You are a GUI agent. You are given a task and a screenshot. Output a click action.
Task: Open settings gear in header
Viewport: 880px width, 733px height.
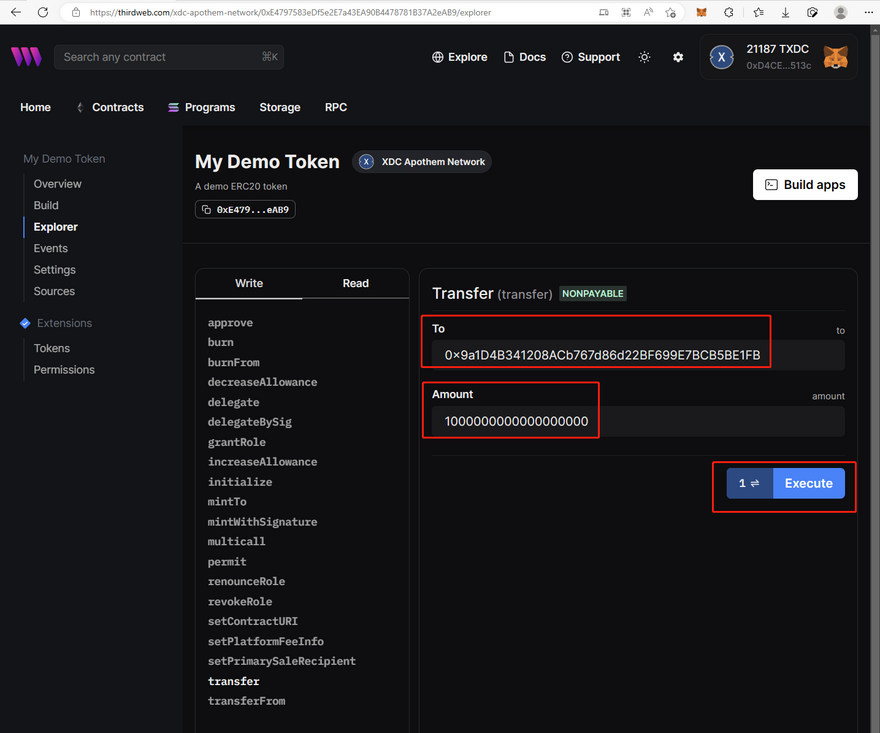[678, 57]
